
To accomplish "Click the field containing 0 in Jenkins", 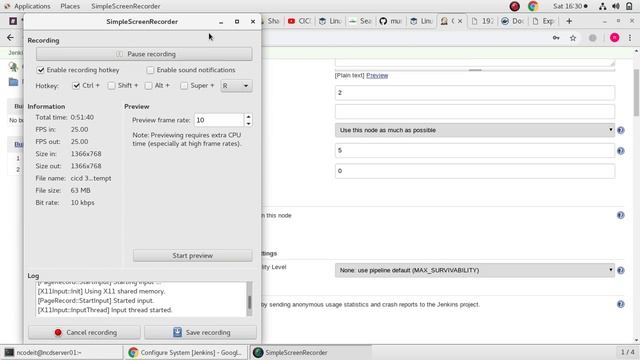I will coord(475,171).
